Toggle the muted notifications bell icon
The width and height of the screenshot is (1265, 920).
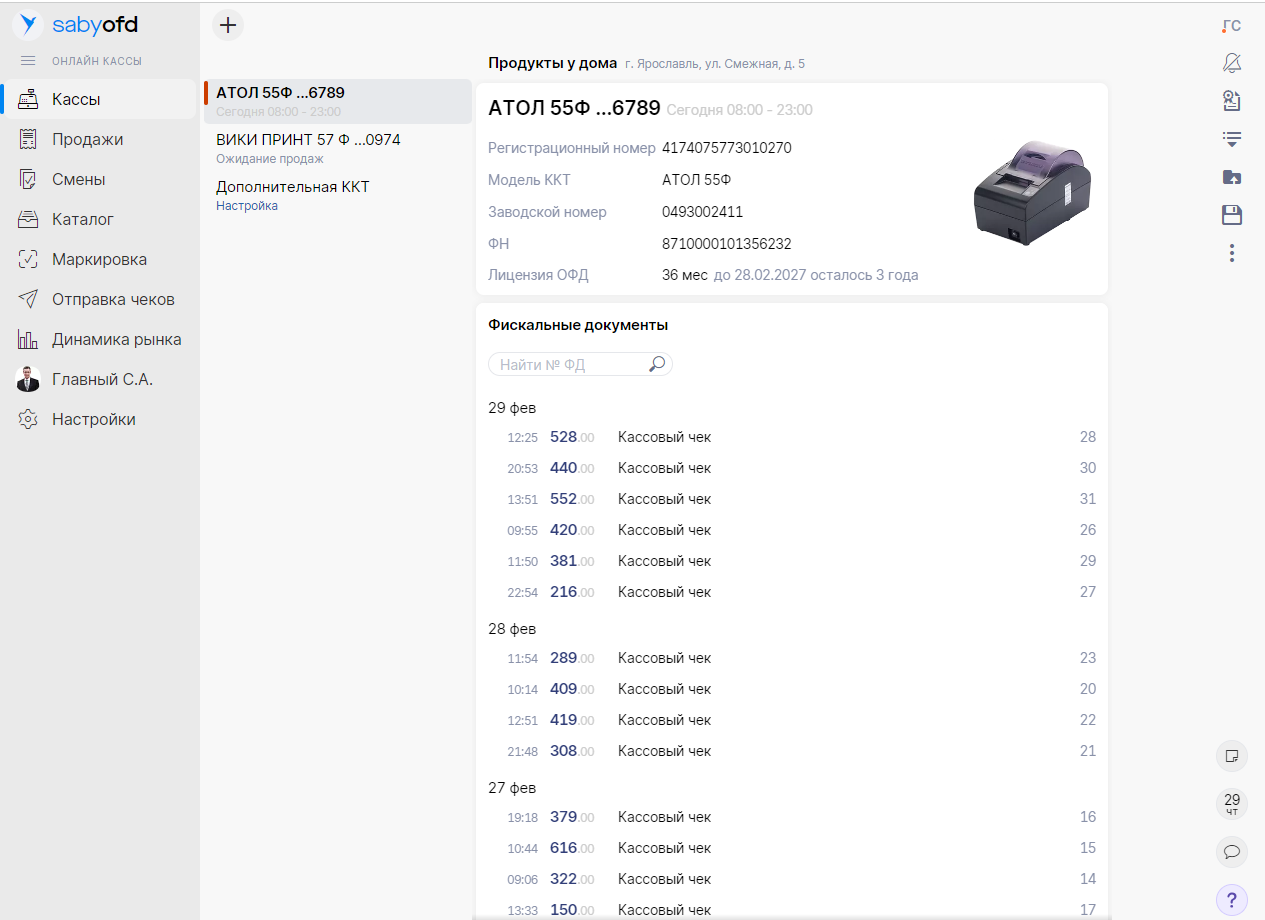coord(1232,63)
